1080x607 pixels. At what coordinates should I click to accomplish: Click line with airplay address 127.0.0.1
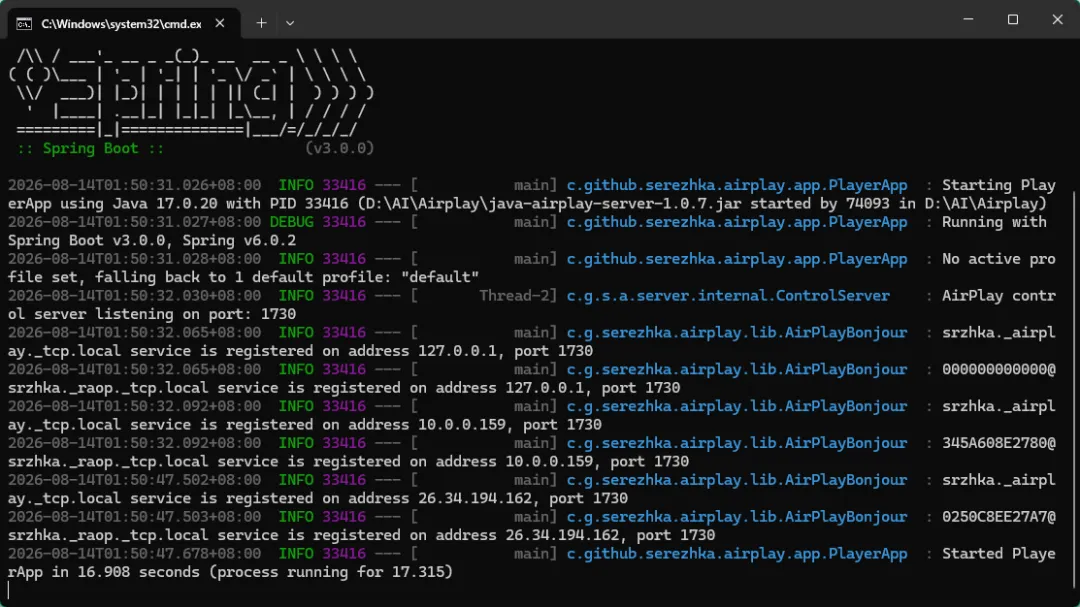(300, 351)
